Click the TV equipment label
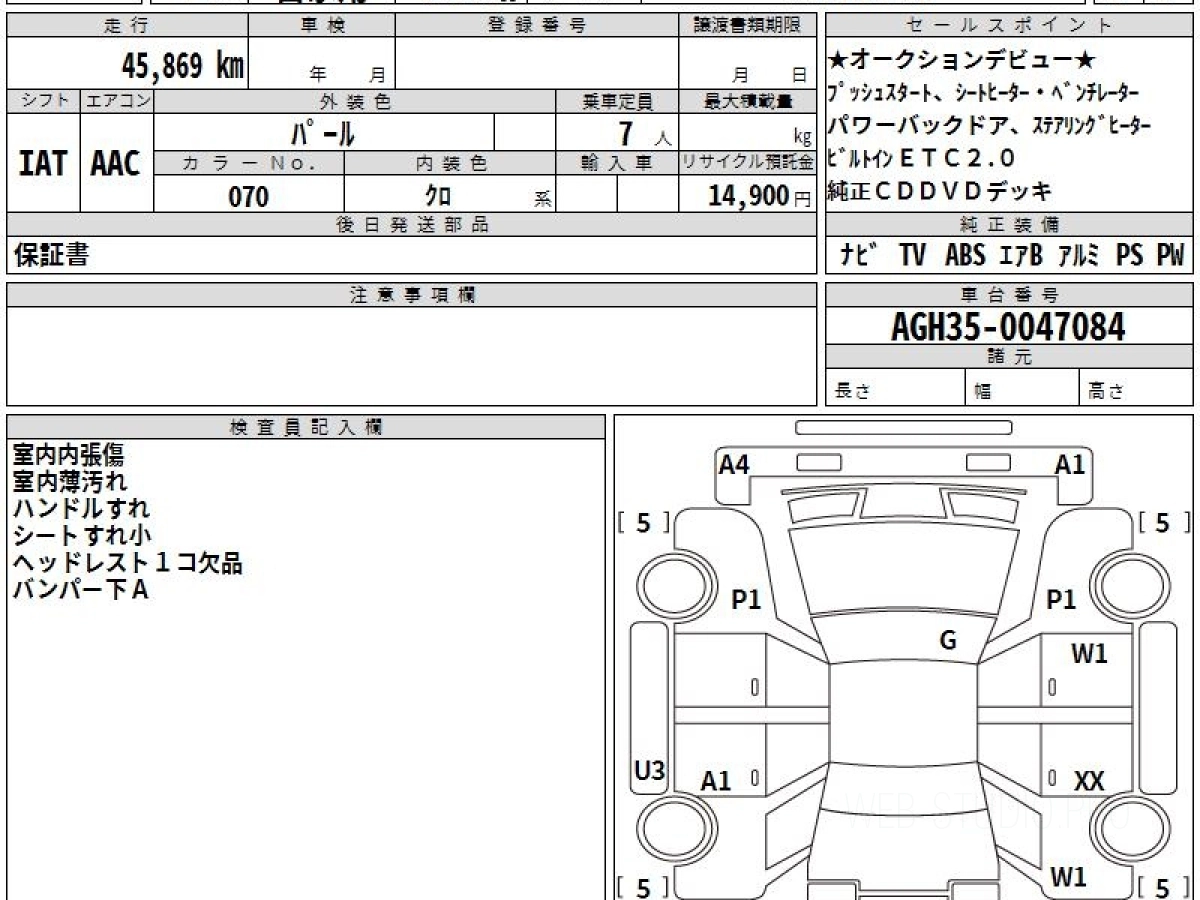This screenshot has height=900, width=1200. tap(912, 255)
